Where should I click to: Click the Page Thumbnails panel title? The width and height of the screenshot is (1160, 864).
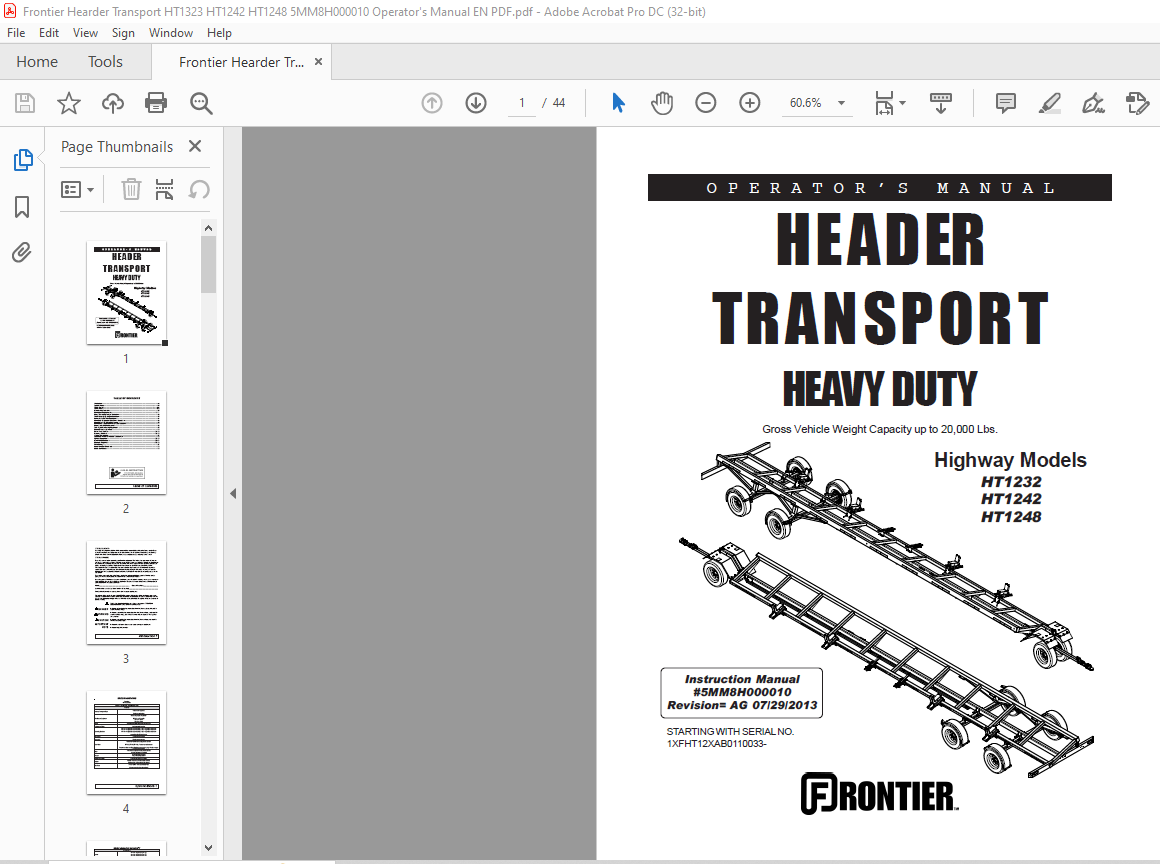tap(117, 146)
